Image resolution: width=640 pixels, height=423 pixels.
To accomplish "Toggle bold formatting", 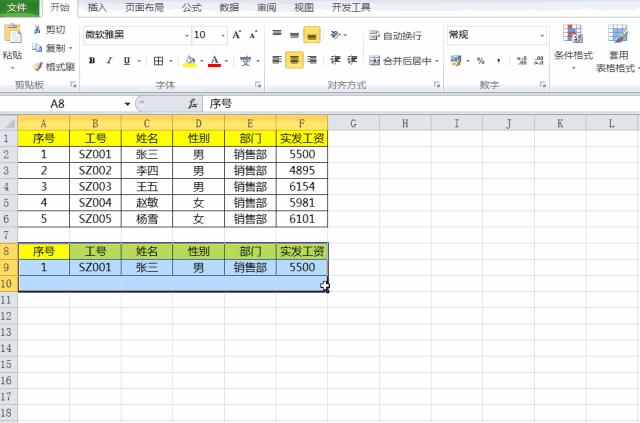I will tap(92, 61).
